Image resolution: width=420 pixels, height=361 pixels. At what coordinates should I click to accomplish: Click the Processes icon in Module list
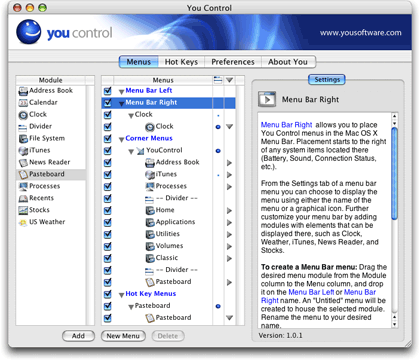(23, 186)
